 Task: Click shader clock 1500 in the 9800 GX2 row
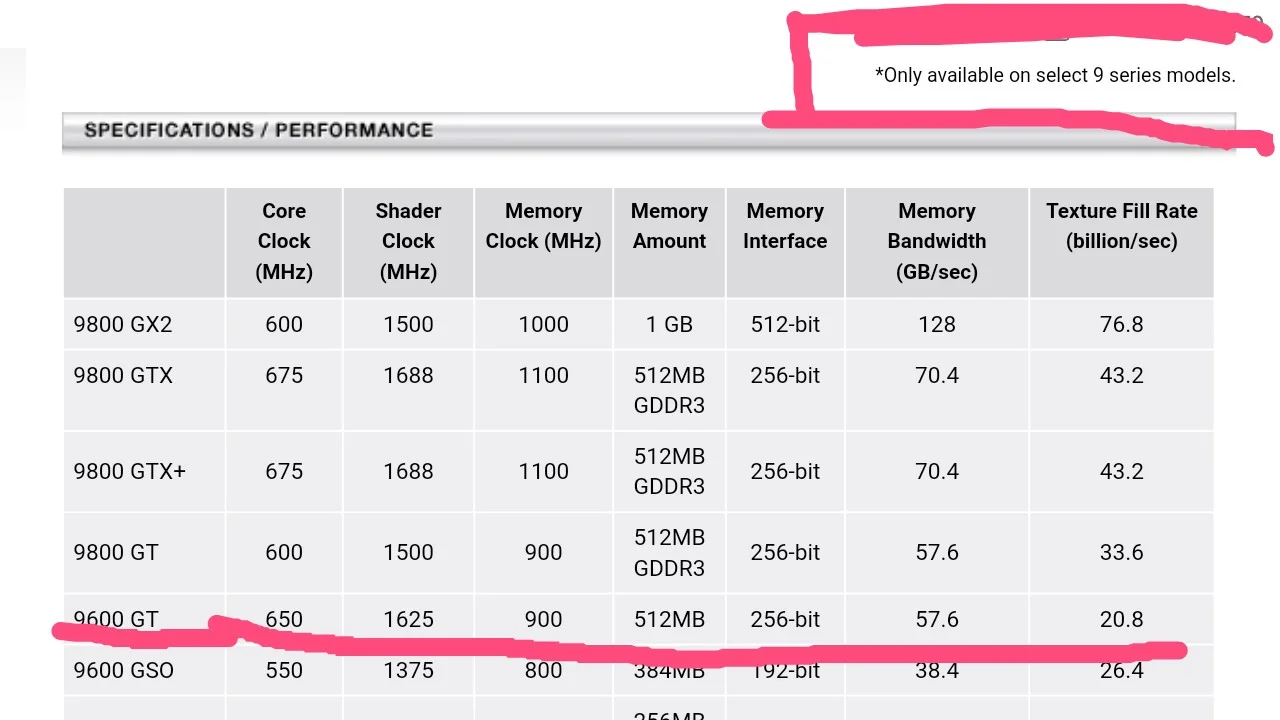408,324
